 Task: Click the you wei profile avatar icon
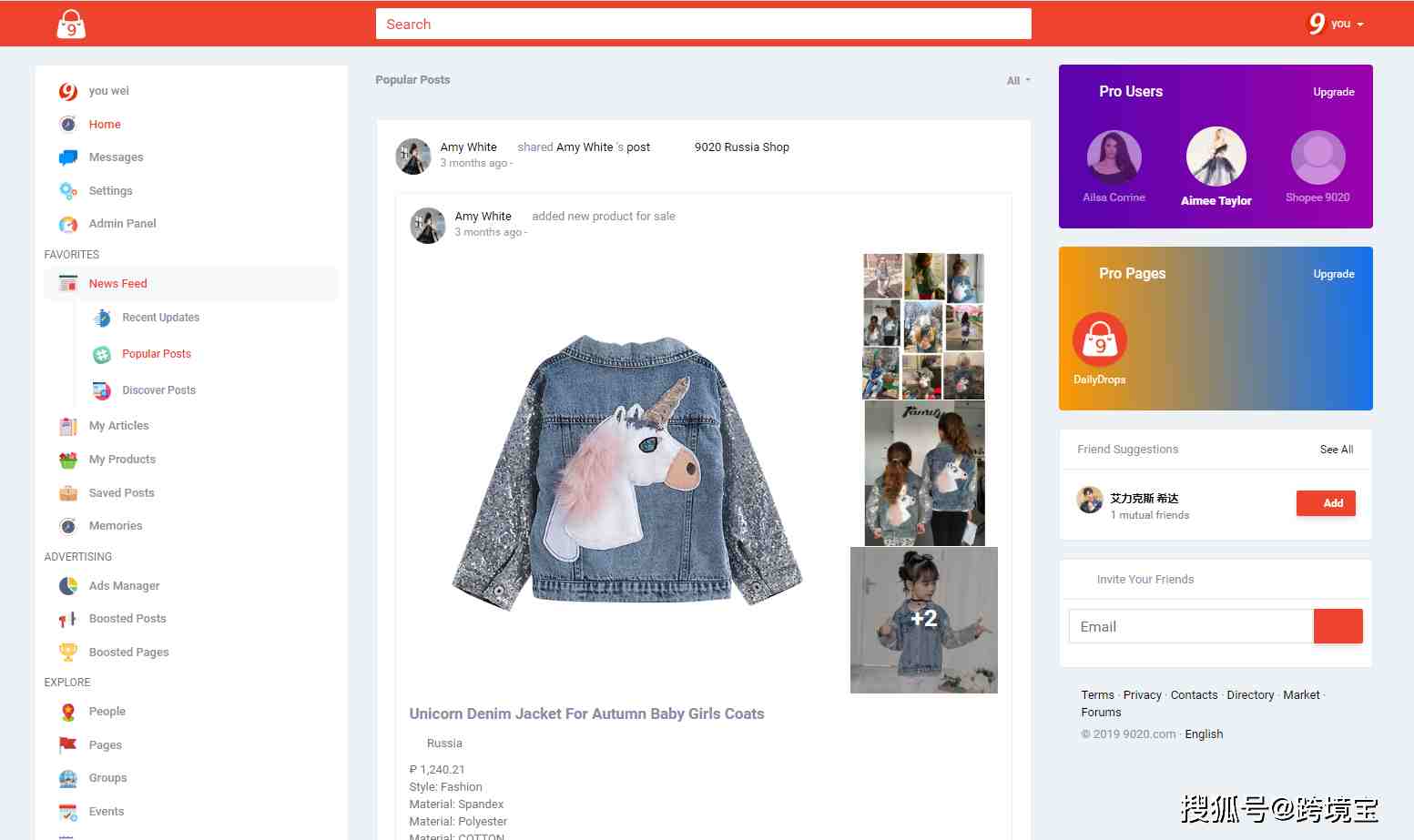(68, 91)
